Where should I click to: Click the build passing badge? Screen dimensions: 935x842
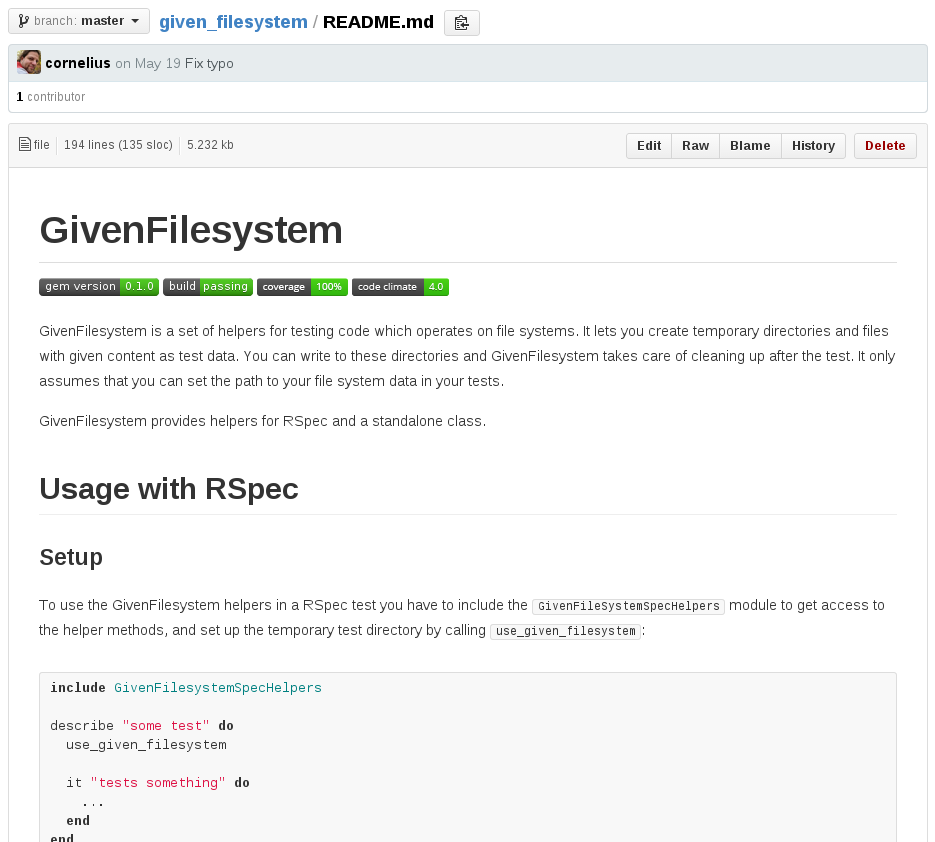point(208,287)
